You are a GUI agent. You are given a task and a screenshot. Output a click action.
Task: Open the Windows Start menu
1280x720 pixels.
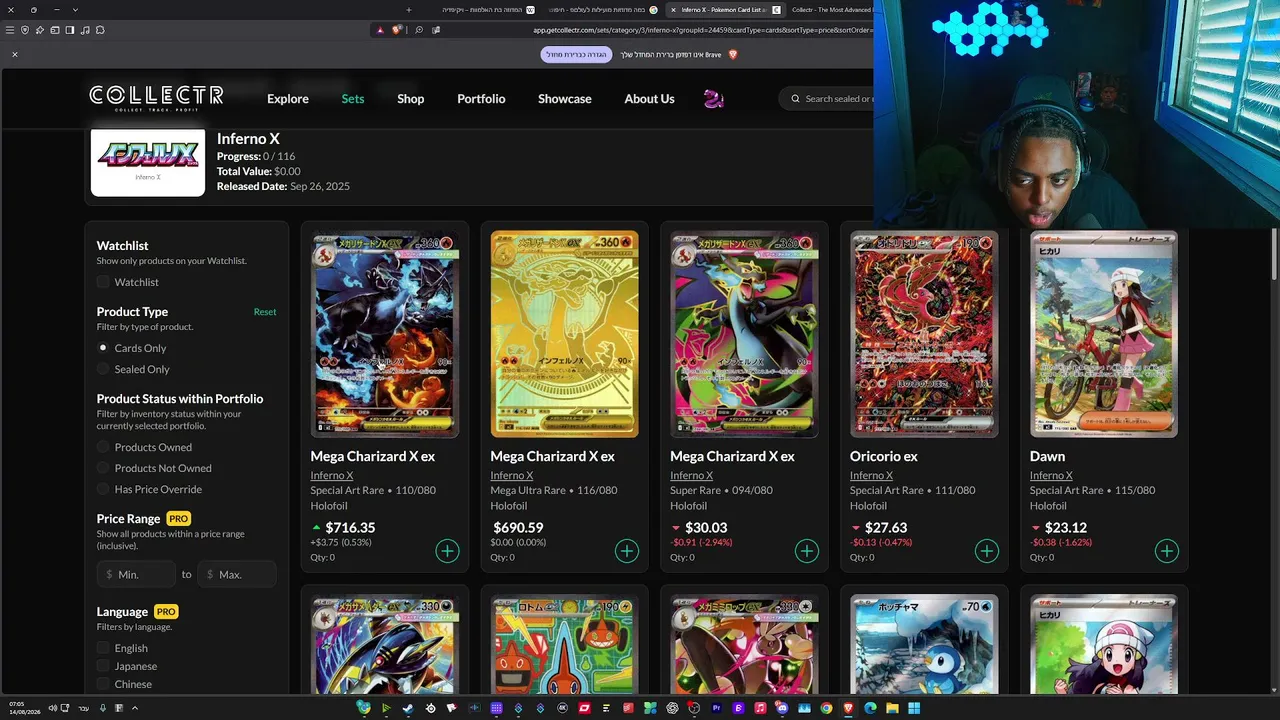click(914, 708)
